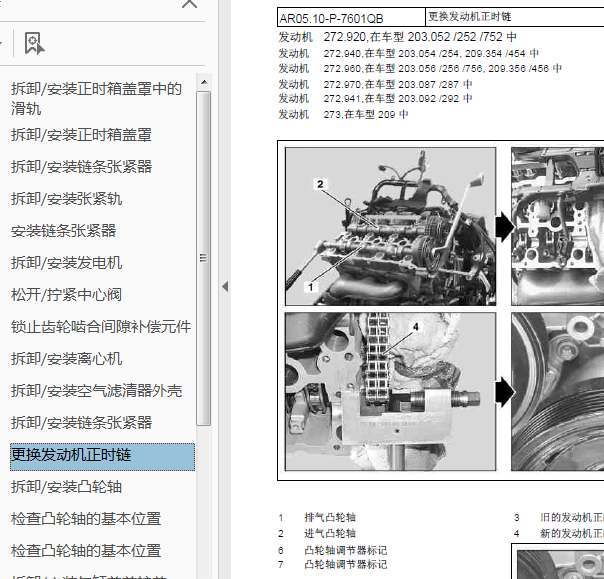Click the line 272.920,在车型 203.052 /252 /752 中
This screenshot has width=604, height=579.
click(419, 37)
